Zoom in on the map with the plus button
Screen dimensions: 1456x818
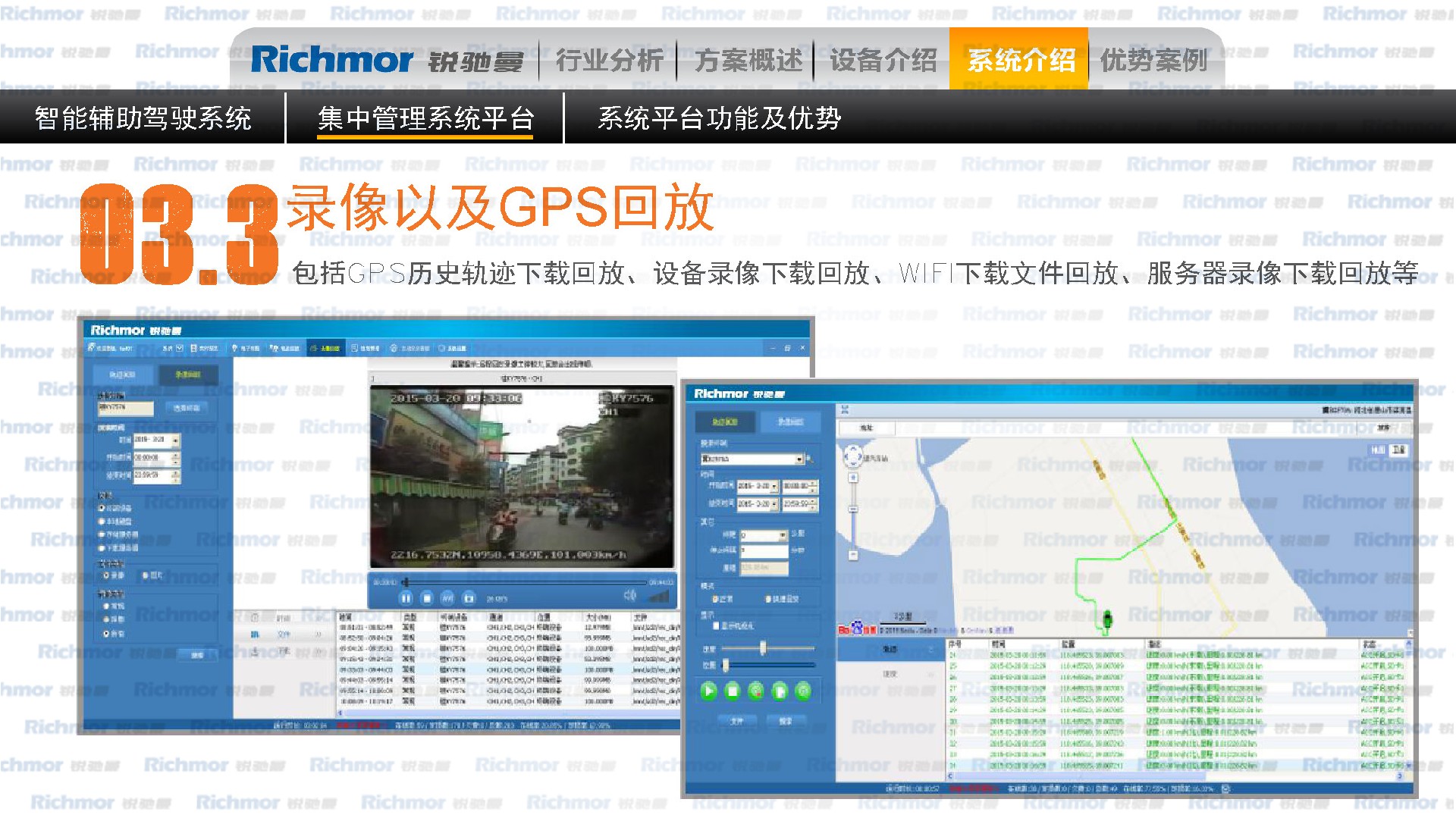point(853,478)
